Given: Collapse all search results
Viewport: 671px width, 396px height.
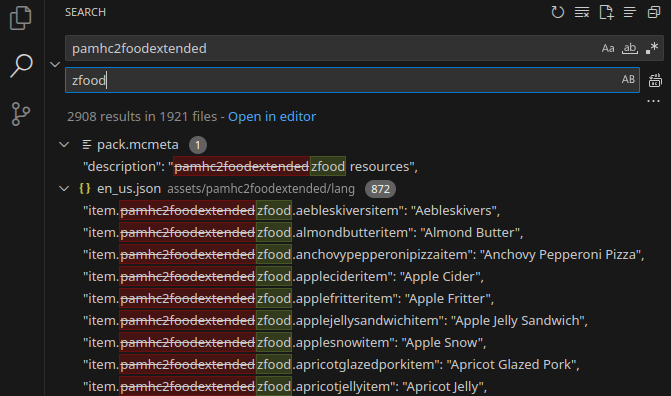Looking at the screenshot, I should pos(654,12).
